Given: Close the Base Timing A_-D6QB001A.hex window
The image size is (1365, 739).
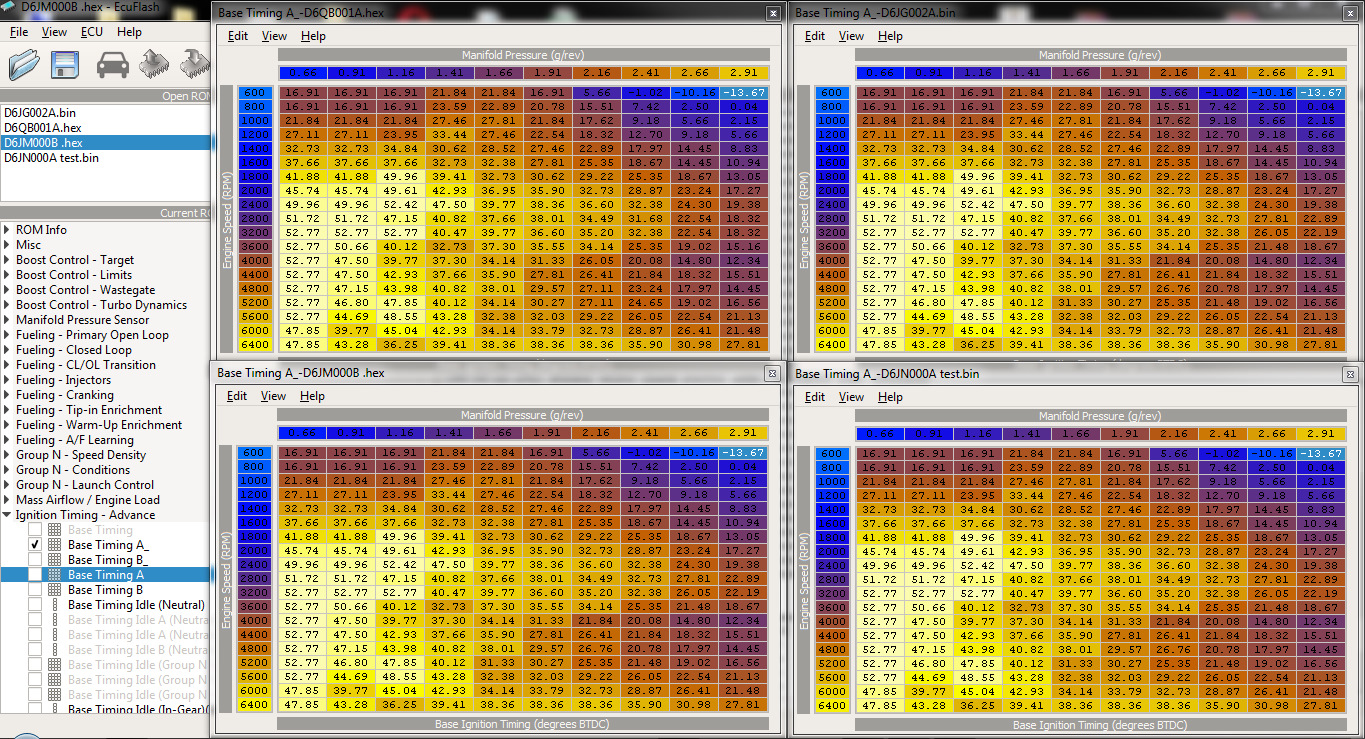Looking at the screenshot, I should [x=773, y=13].
